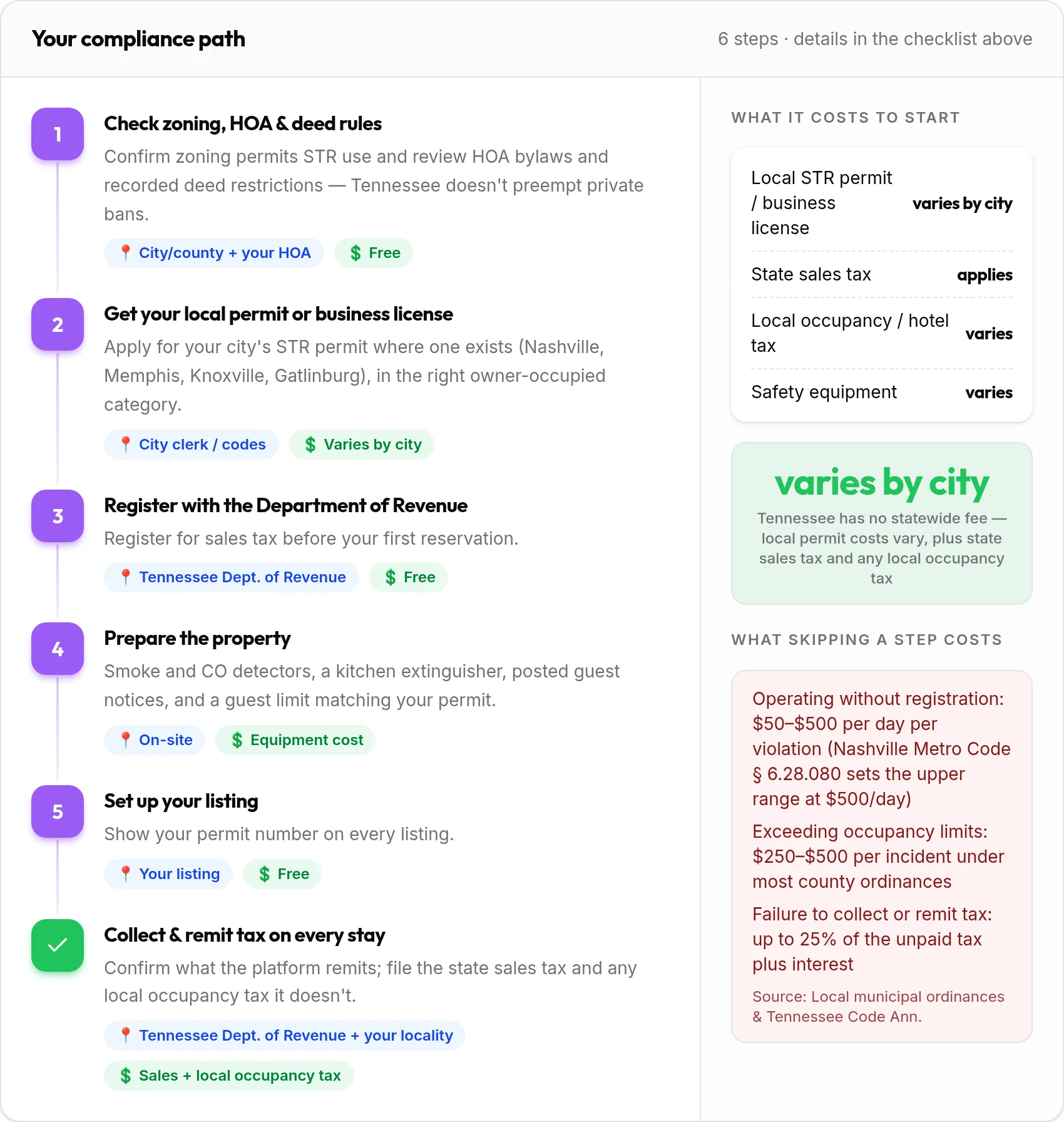Open the City/county + your HOA tag

(x=214, y=253)
